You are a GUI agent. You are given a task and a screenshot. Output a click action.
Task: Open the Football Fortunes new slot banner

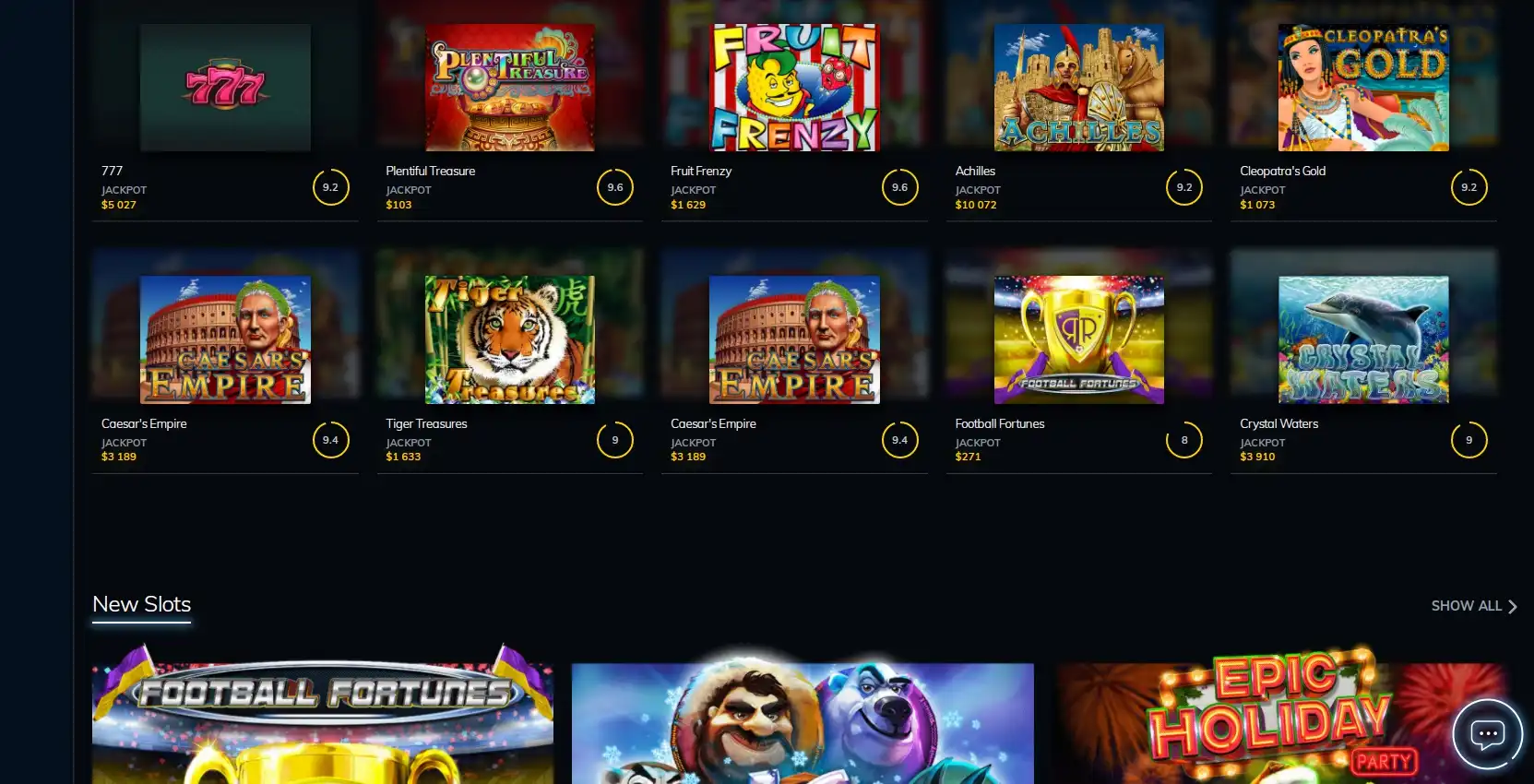click(323, 715)
